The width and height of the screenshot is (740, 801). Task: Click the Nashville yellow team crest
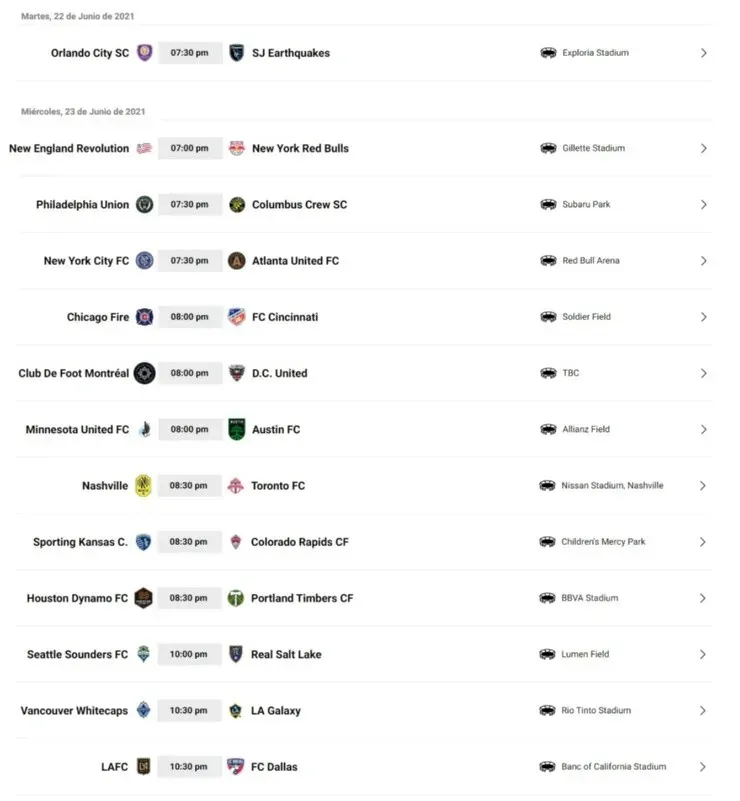tap(144, 486)
